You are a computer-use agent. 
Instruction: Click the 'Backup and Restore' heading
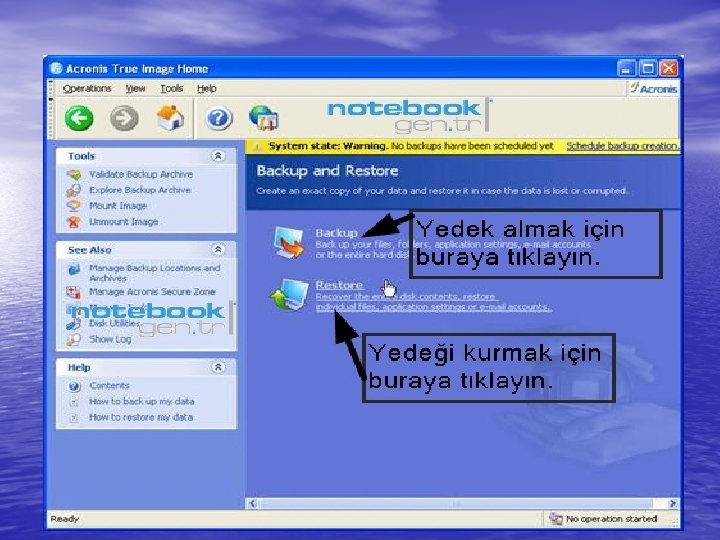click(x=327, y=171)
